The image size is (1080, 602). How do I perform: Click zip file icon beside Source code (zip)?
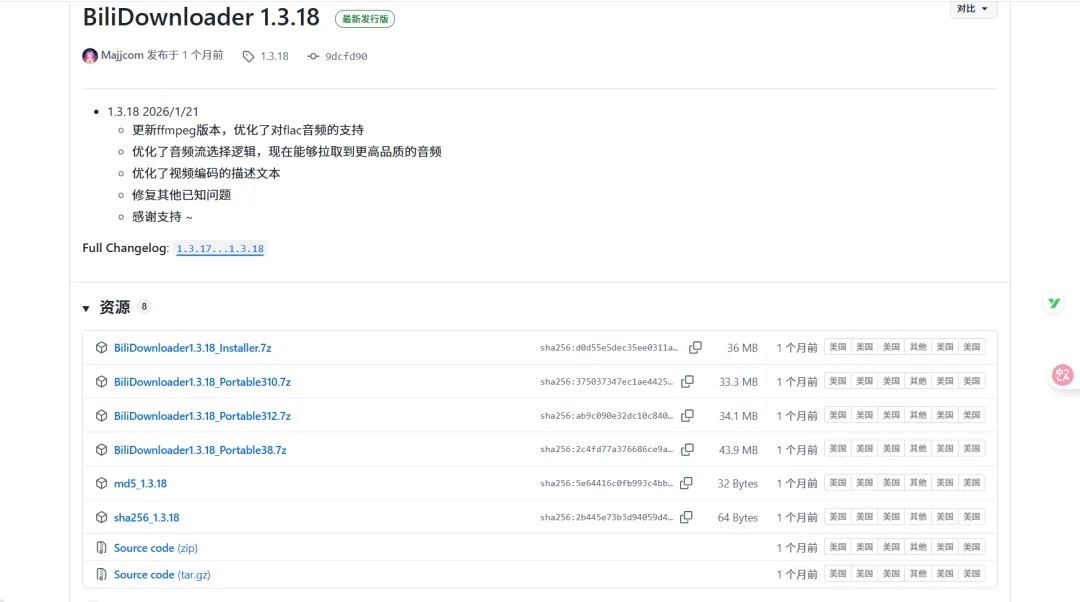coord(101,548)
